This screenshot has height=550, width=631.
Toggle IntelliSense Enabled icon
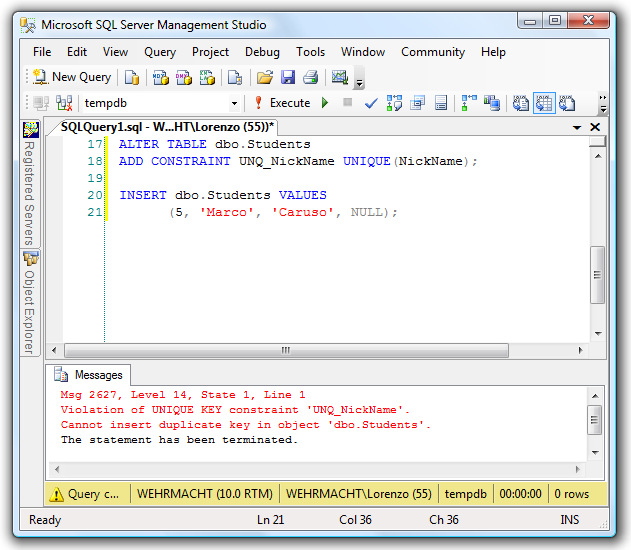441,103
